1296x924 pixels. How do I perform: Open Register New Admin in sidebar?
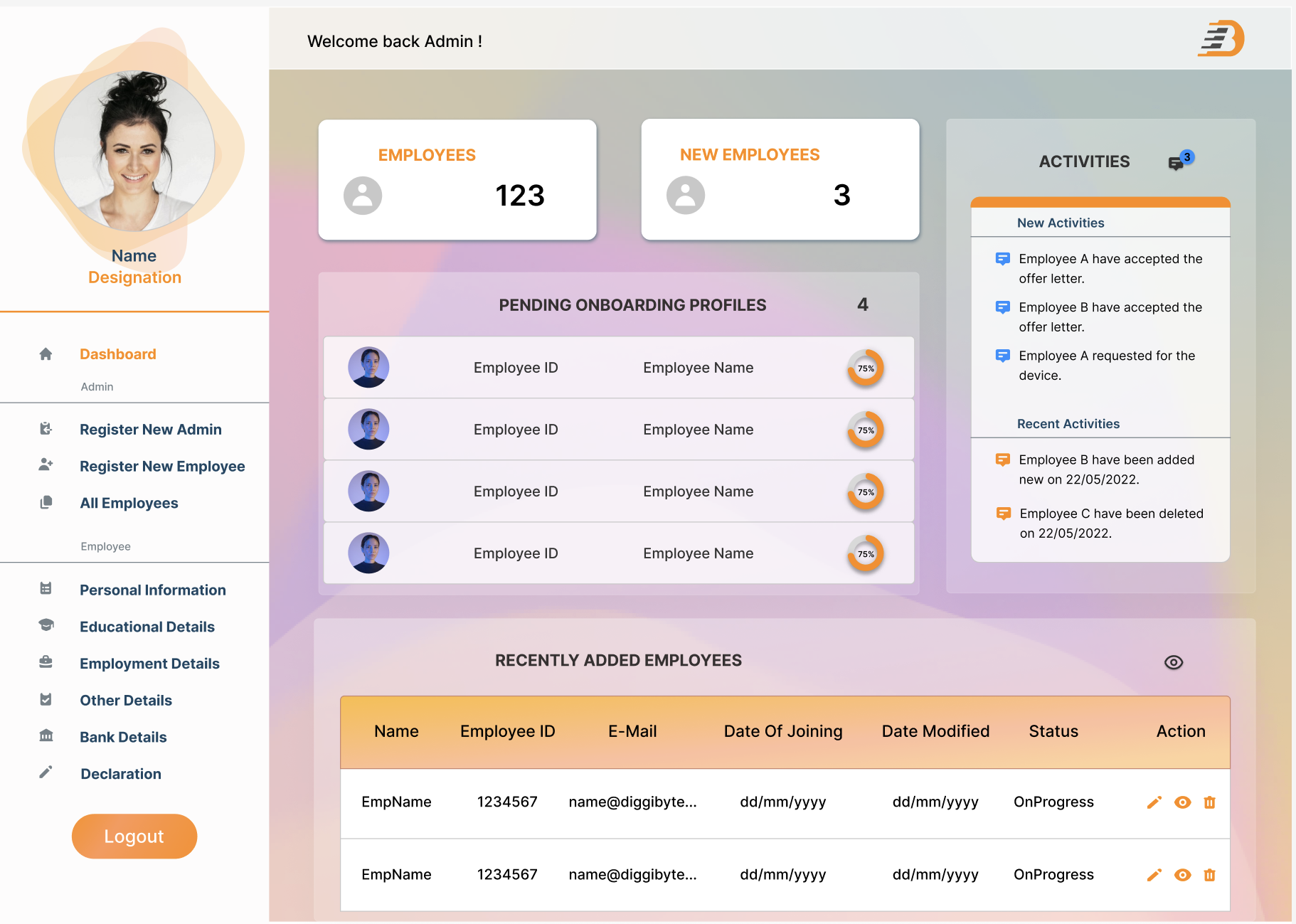click(150, 430)
